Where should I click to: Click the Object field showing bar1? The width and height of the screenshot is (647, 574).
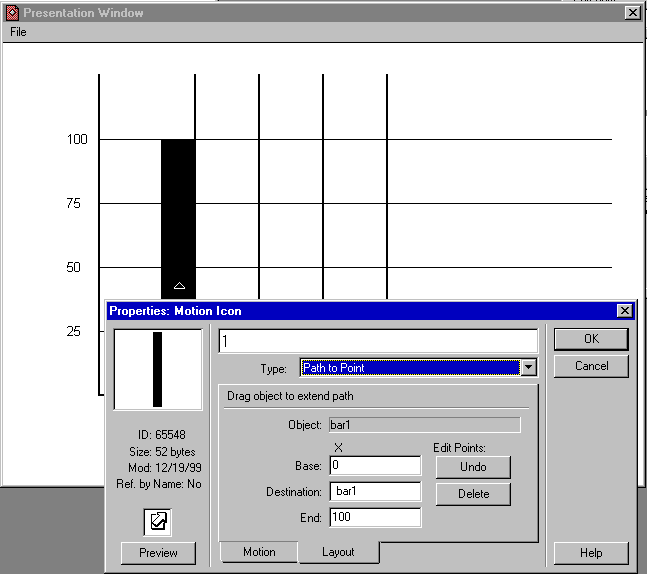[425, 425]
